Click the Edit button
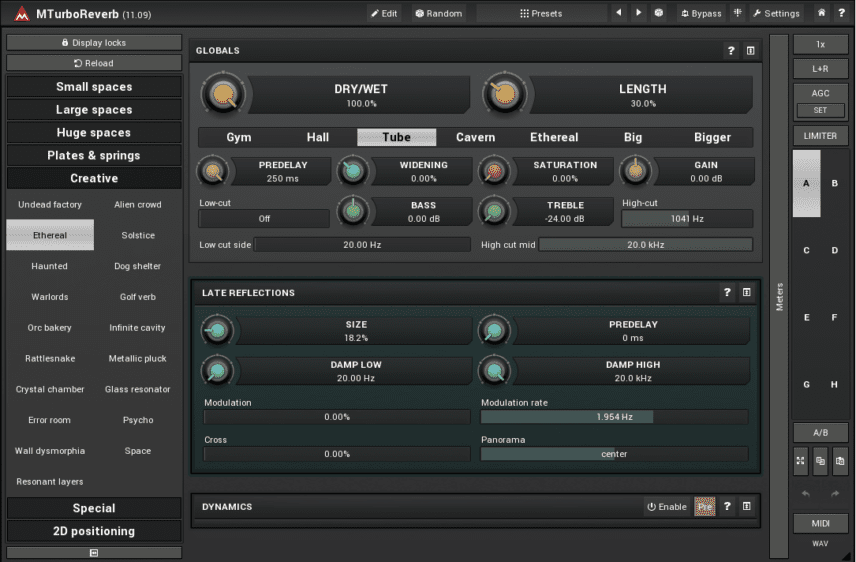 point(384,13)
